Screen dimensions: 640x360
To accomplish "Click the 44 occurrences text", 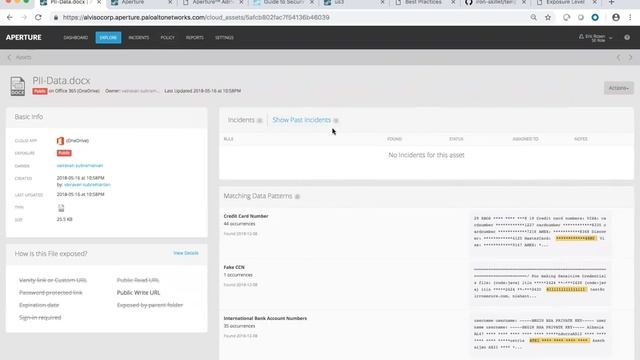I will point(239,224).
